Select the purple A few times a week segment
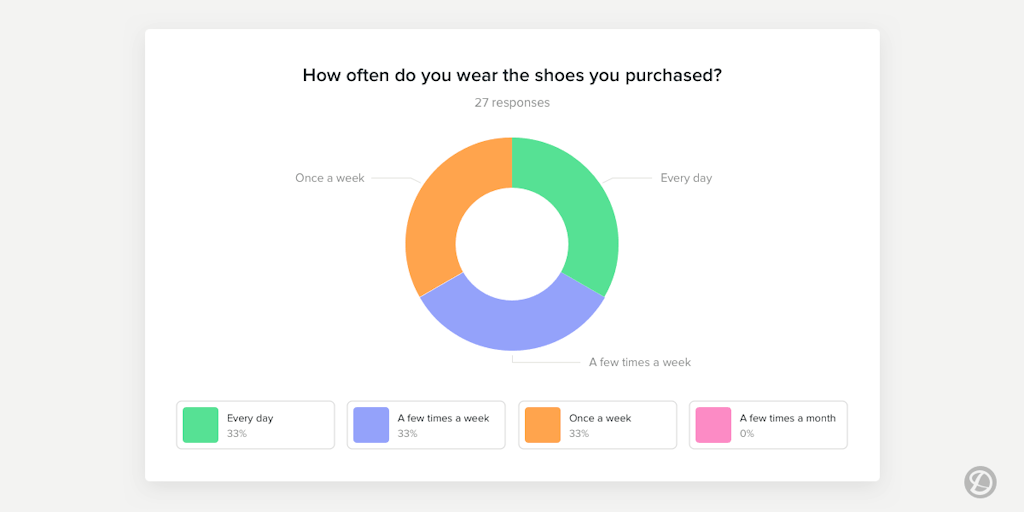Viewport: 1024px width, 512px height. point(512,323)
